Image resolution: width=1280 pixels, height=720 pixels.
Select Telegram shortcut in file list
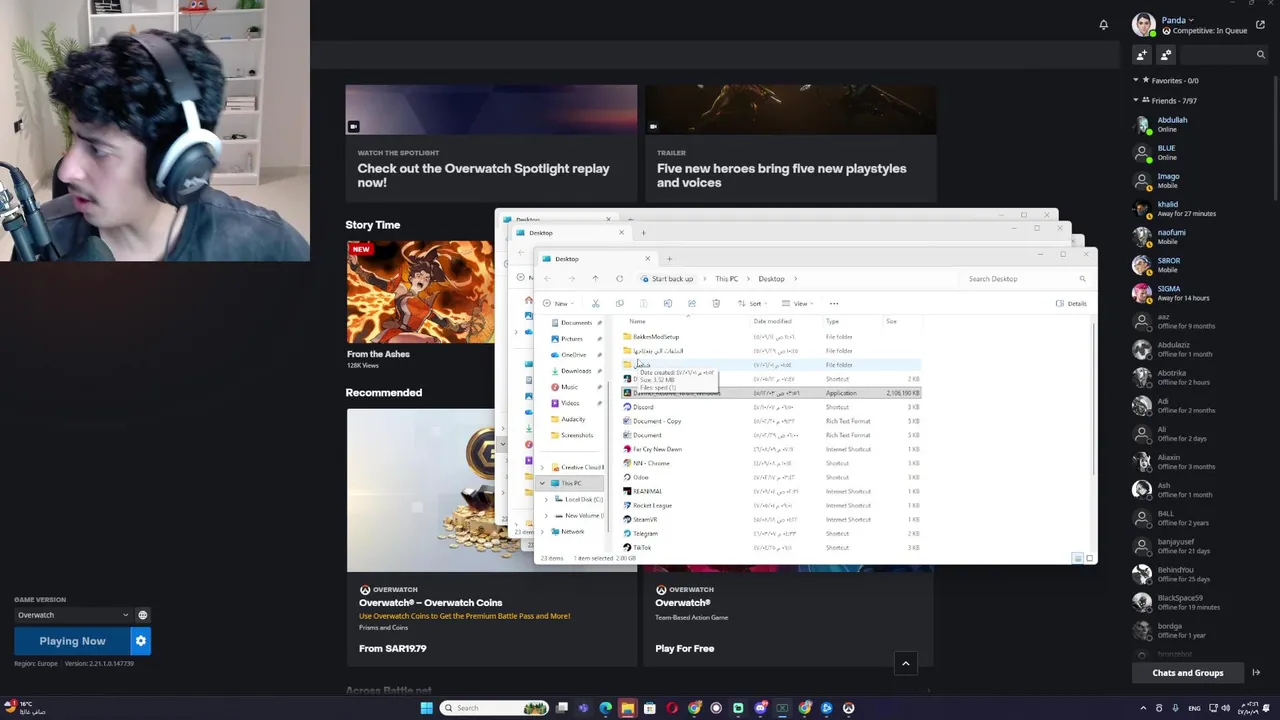point(770,533)
